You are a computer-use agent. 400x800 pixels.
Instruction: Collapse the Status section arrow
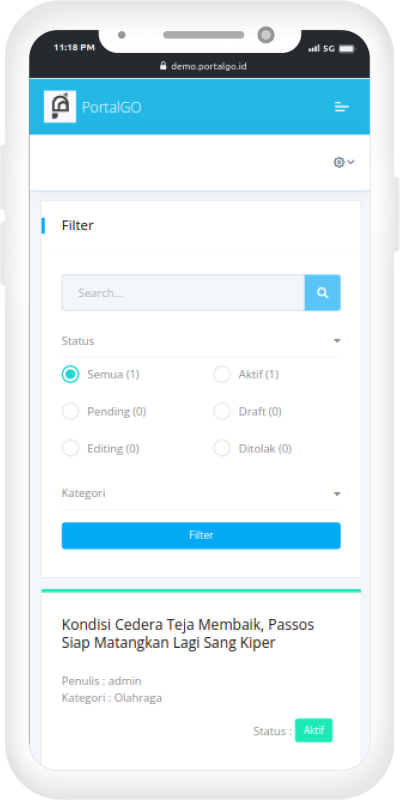tap(337, 341)
